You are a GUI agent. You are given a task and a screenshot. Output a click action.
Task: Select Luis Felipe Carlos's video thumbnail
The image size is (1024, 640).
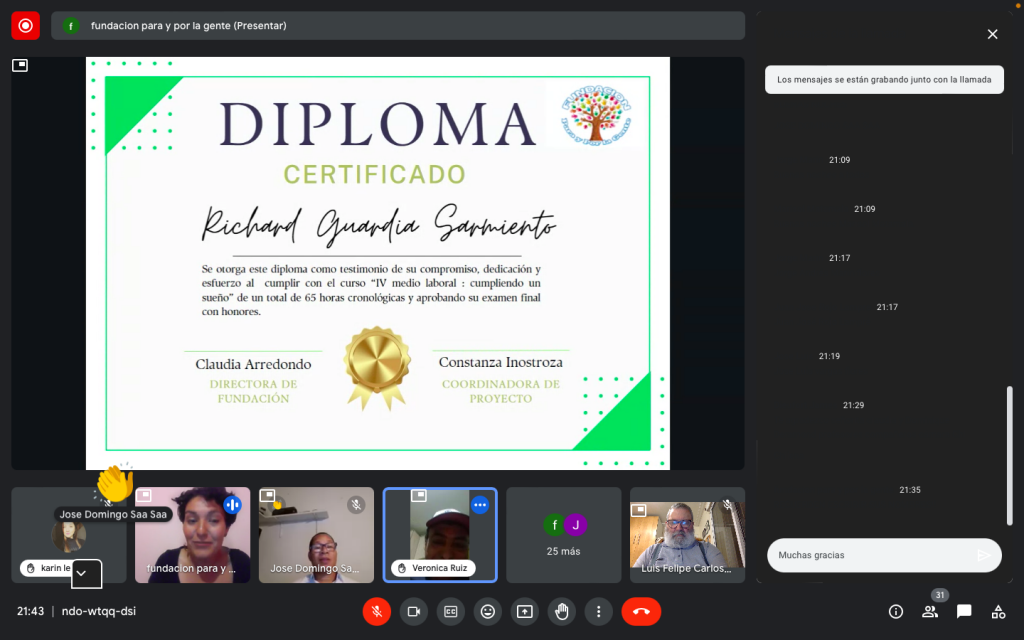pos(687,535)
